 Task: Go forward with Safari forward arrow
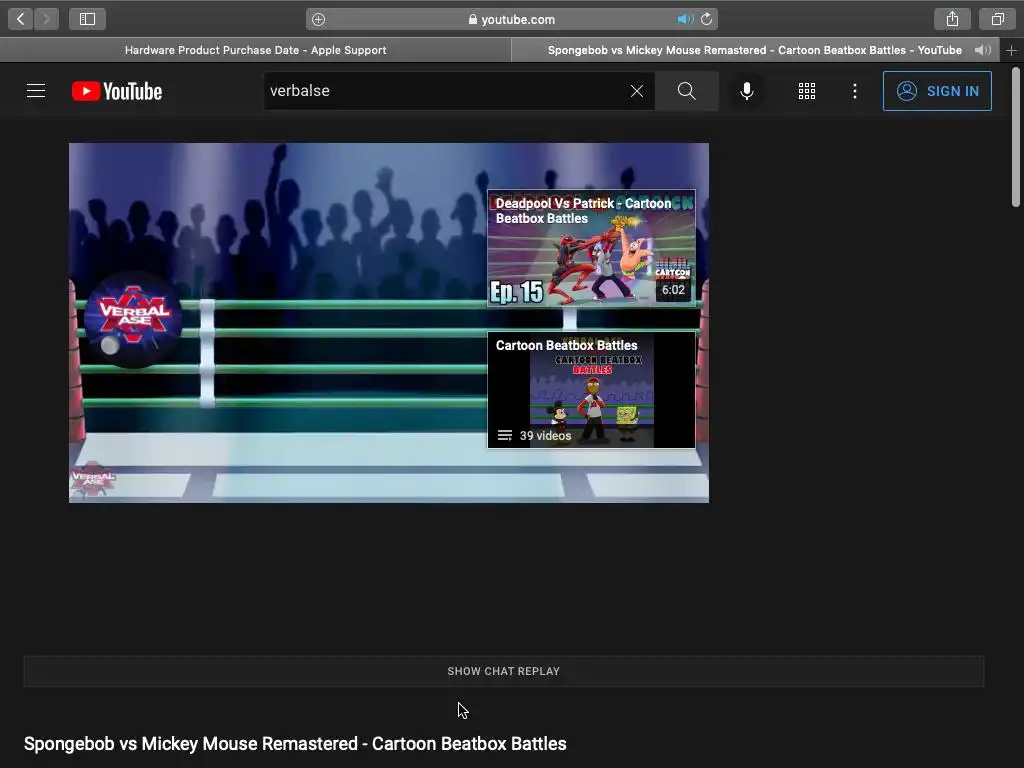[46, 19]
